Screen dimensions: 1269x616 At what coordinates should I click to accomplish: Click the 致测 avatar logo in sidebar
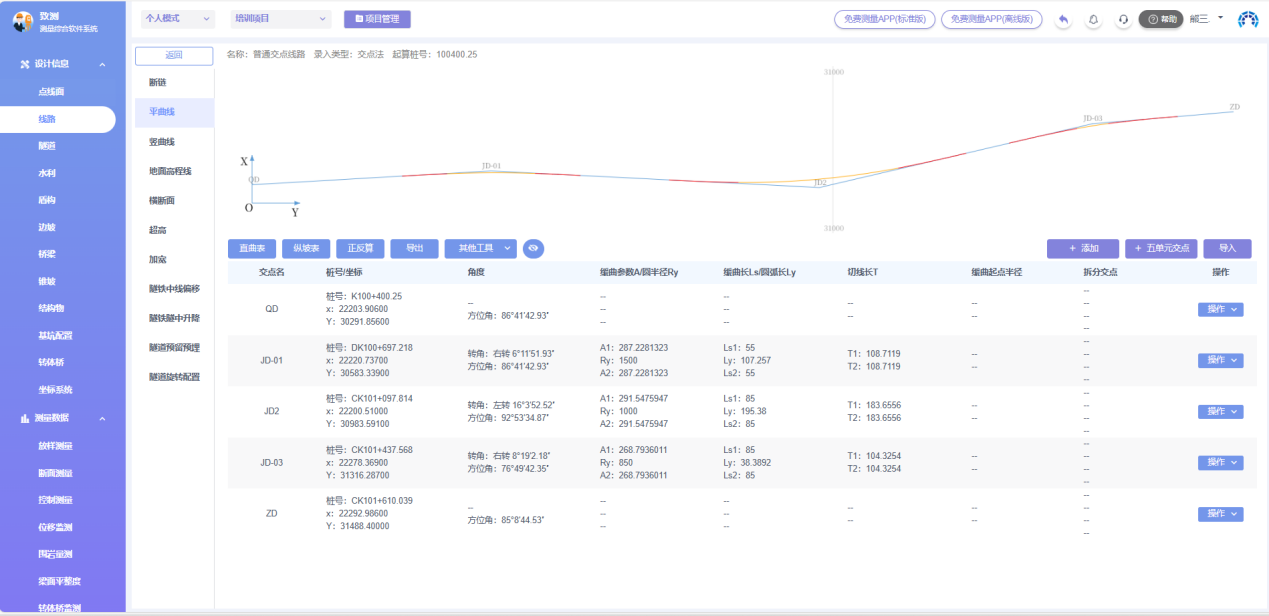click(x=23, y=22)
